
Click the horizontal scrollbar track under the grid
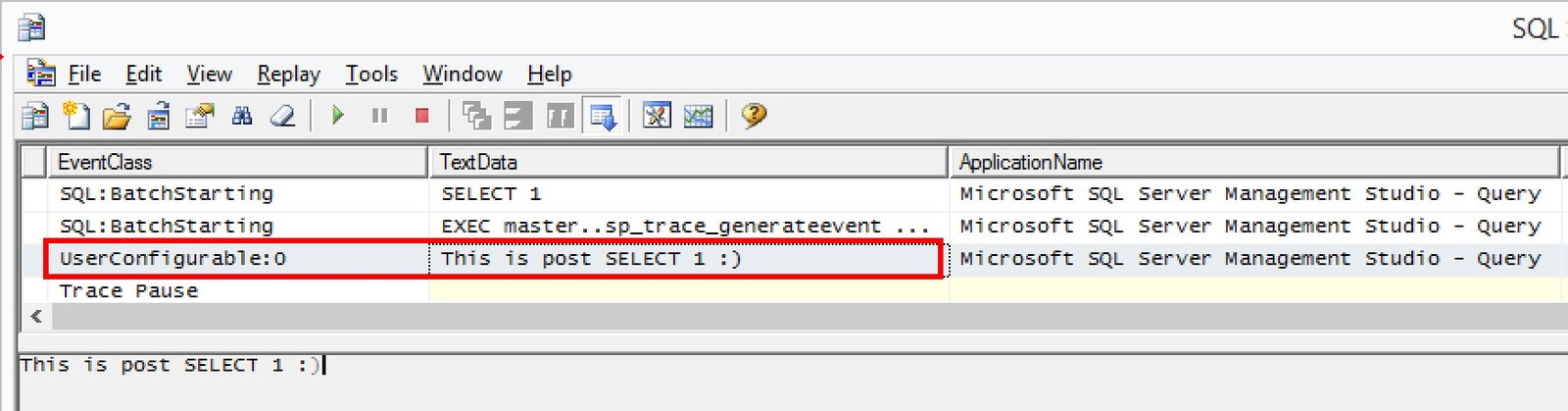click(808, 316)
